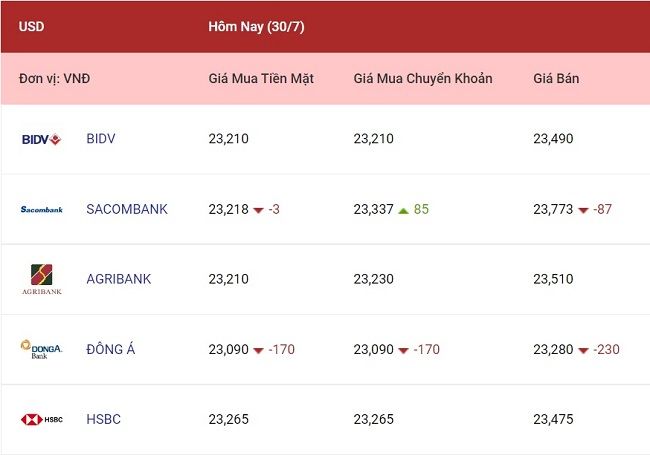Click the DongA Bank logo
The height and width of the screenshot is (455, 650).
(41, 349)
